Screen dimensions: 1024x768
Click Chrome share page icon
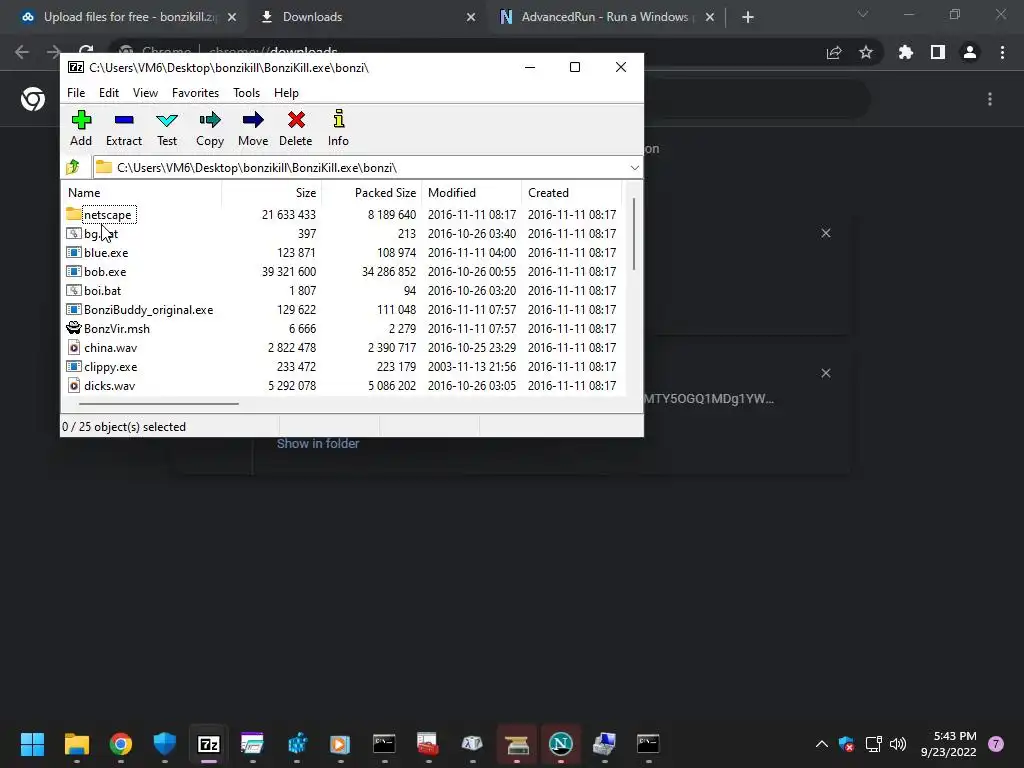(x=834, y=52)
